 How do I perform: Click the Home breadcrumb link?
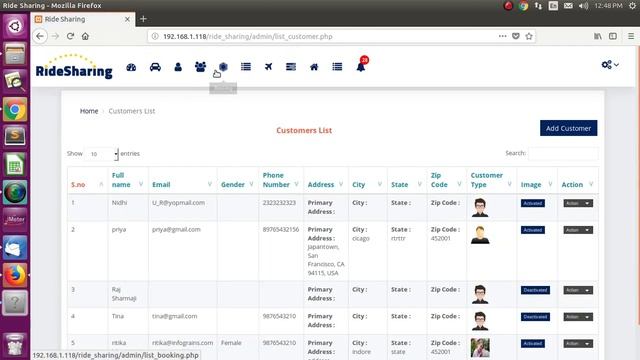(89, 111)
